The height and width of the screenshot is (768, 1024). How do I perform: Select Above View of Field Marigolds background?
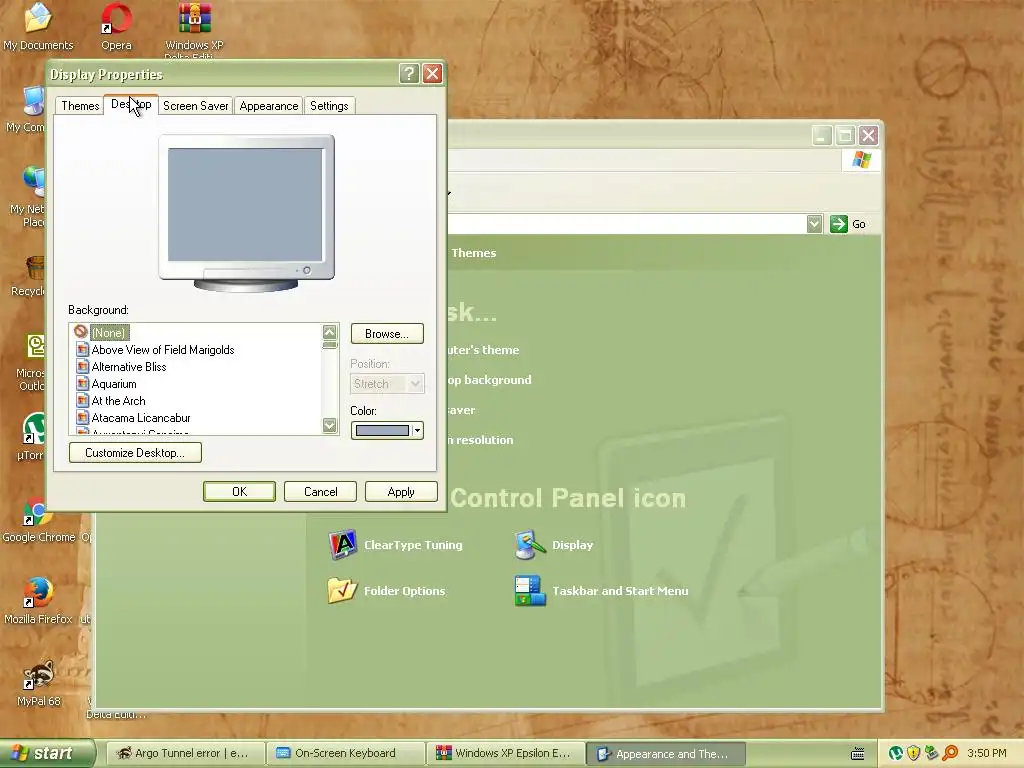(163, 350)
